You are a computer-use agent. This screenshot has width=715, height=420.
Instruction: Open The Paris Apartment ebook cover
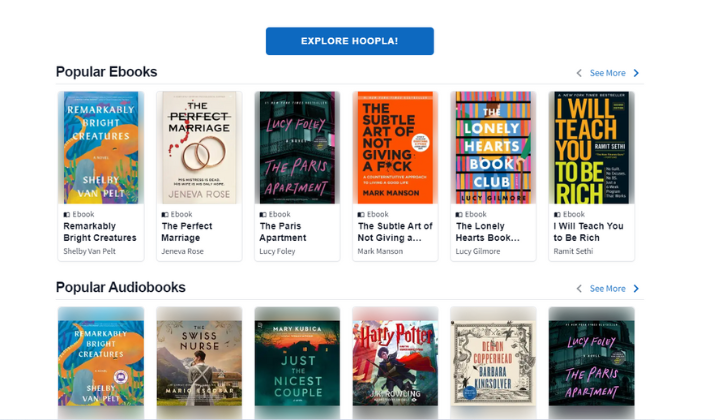tap(297, 148)
